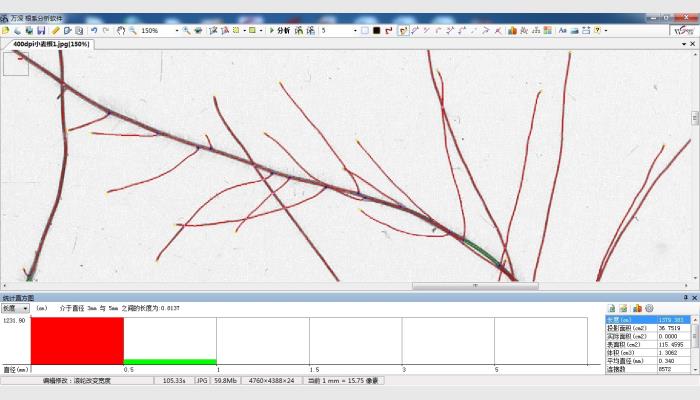
Task: Click the white color swatch in toolbar
Action: [364, 30]
